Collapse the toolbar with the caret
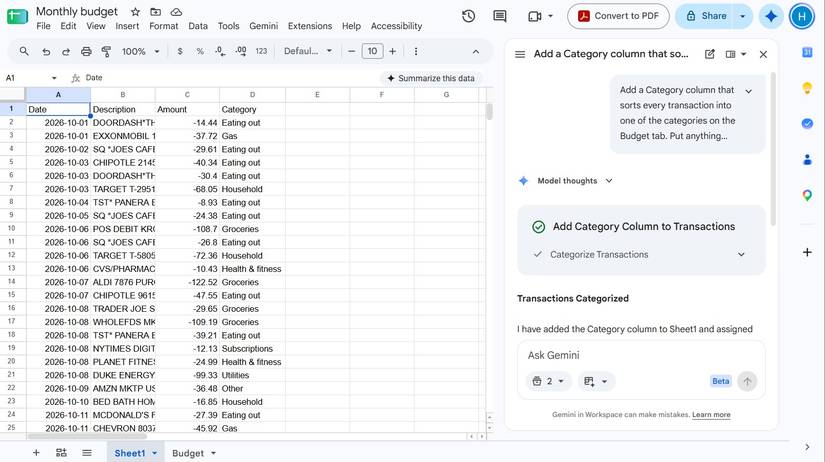The image size is (825, 462). tap(476, 52)
